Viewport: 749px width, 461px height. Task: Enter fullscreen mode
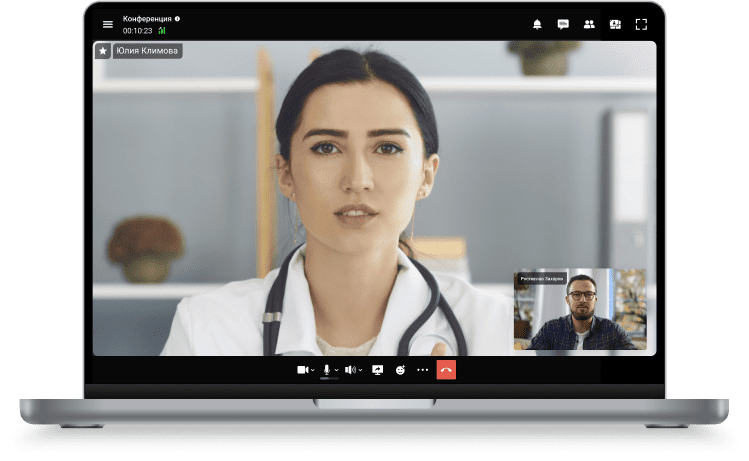click(x=642, y=24)
